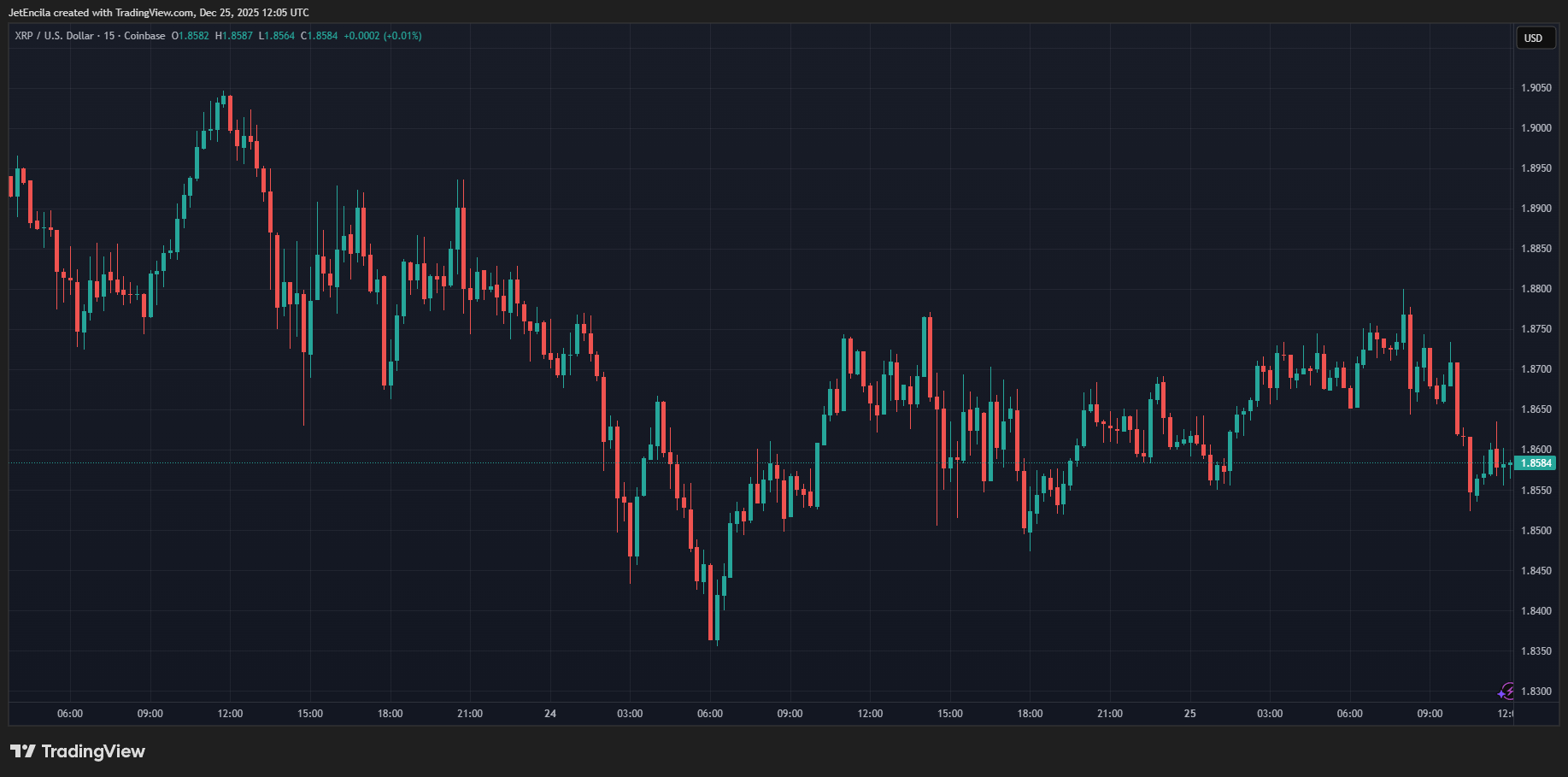Click the 1.8950 price axis label
This screenshot has height=777, width=1568.
tap(1536, 168)
